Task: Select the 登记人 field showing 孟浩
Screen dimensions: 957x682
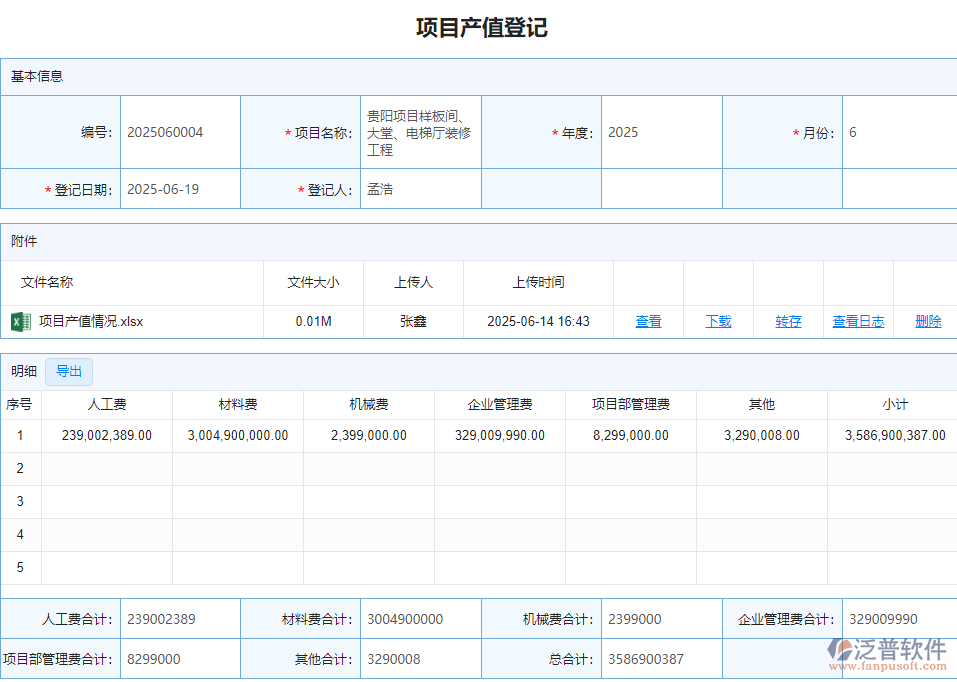Action: (x=420, y=188)
